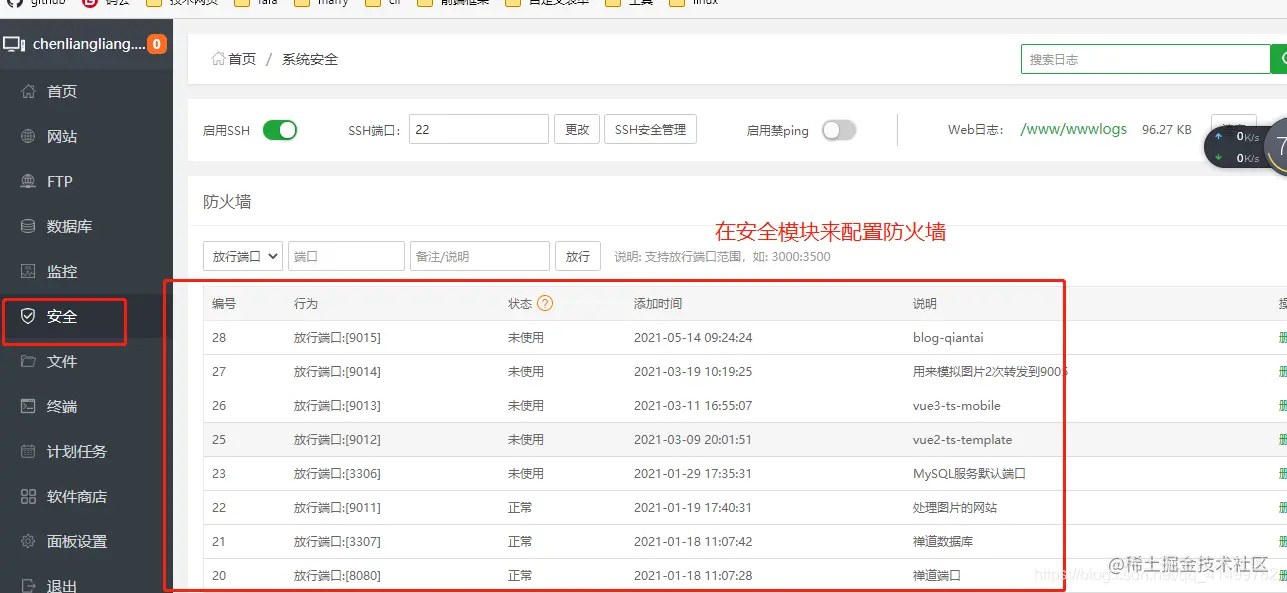Image resolution: width=1287 pixels, height=593 pixels.
Task: Click the 监控 monitoring icon
Action: pos(28,271)
